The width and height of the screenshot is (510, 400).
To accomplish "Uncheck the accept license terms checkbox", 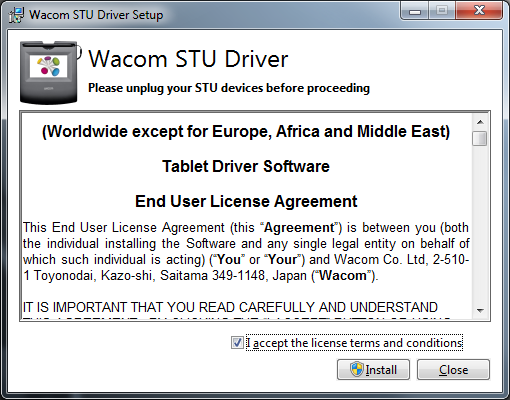I will [x=237, y=343].
